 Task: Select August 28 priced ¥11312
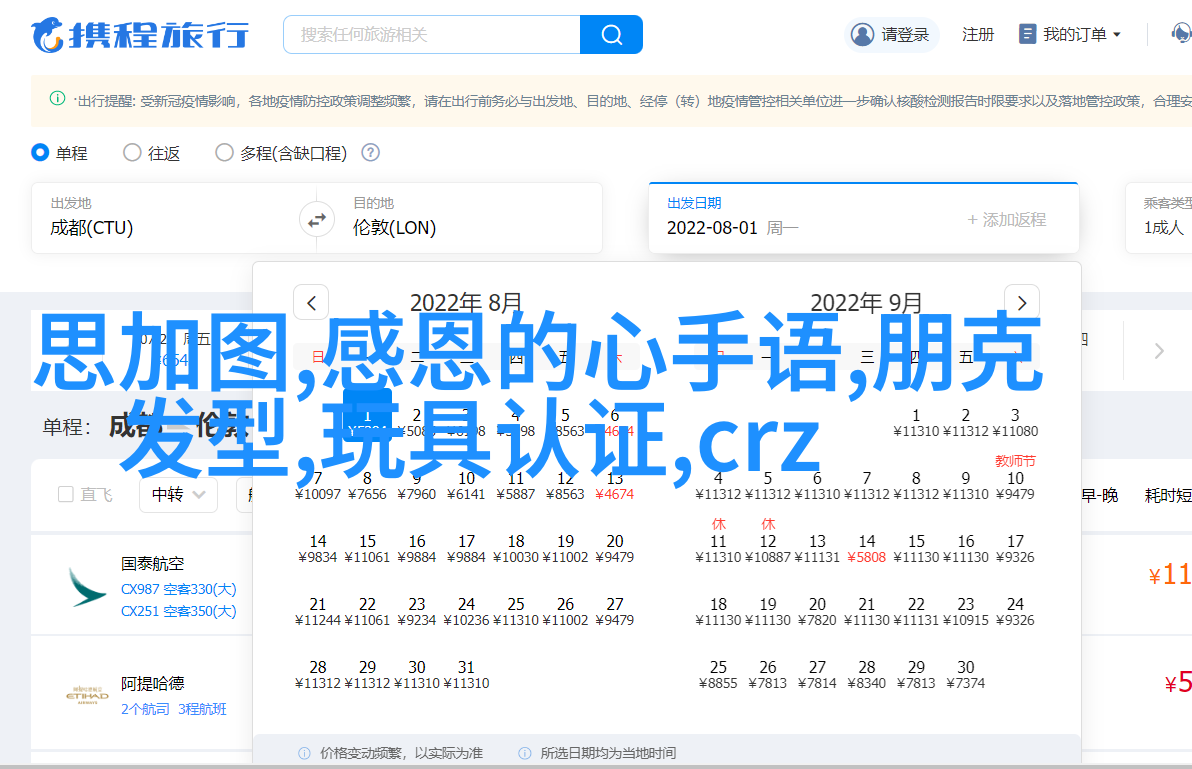click(318, 675)
